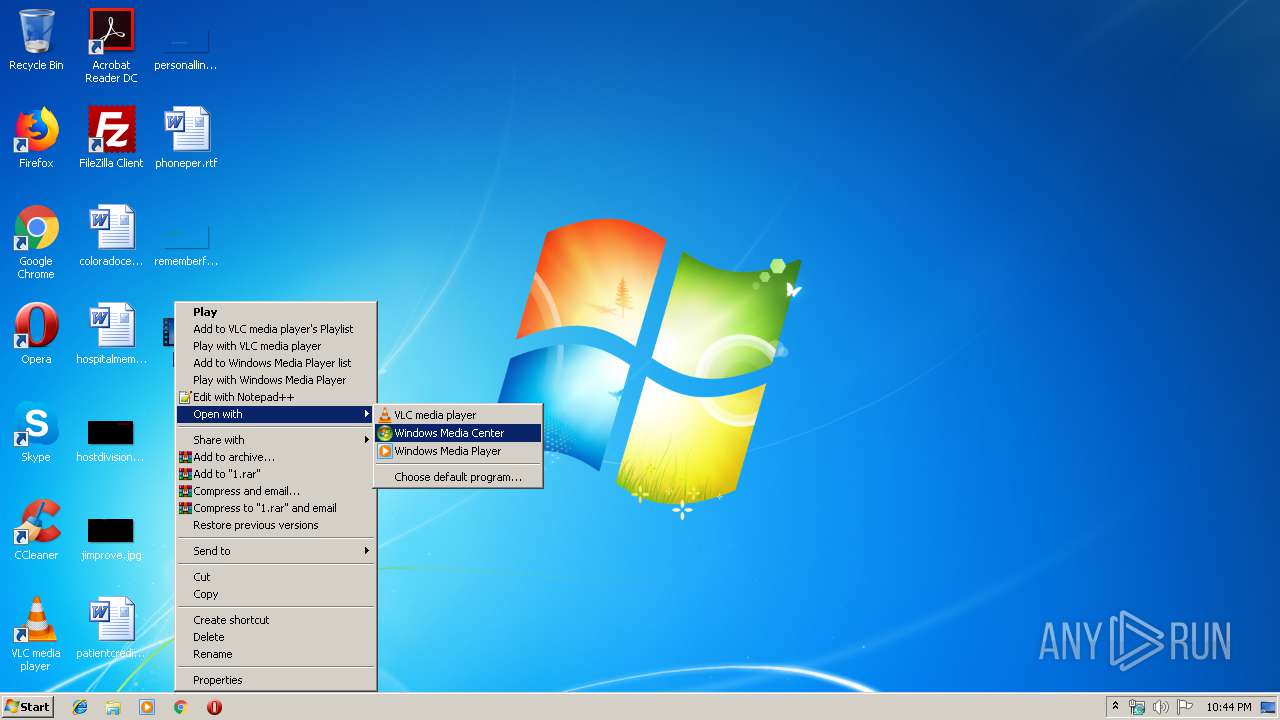Screen dimensions: 1280x720
Task: Choose Add to Windows Media Player list
Action: pyautogui.click(x=276, y=363)
